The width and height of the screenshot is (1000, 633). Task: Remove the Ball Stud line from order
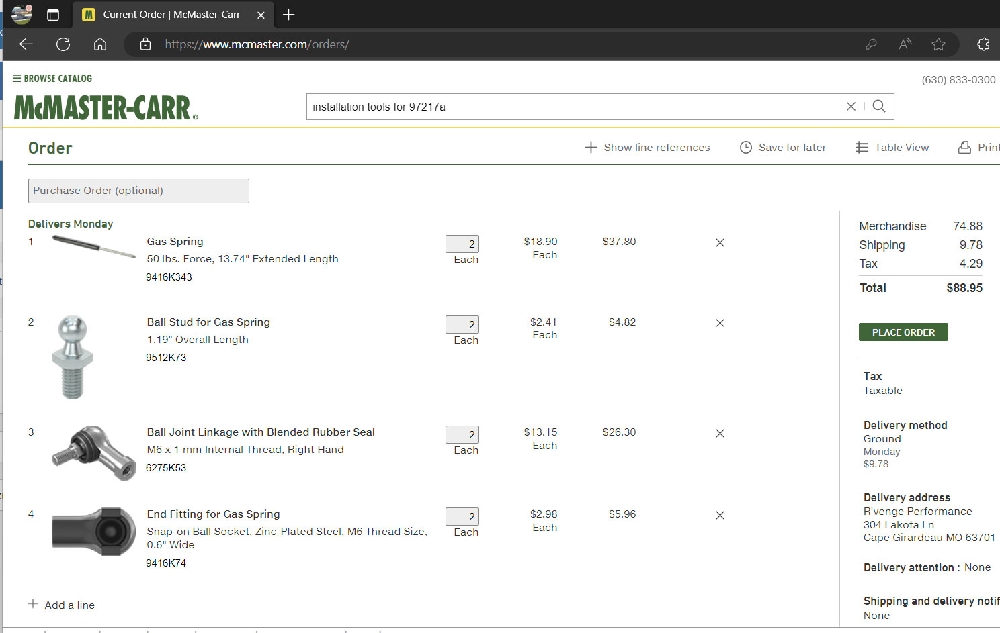[719, 323]
